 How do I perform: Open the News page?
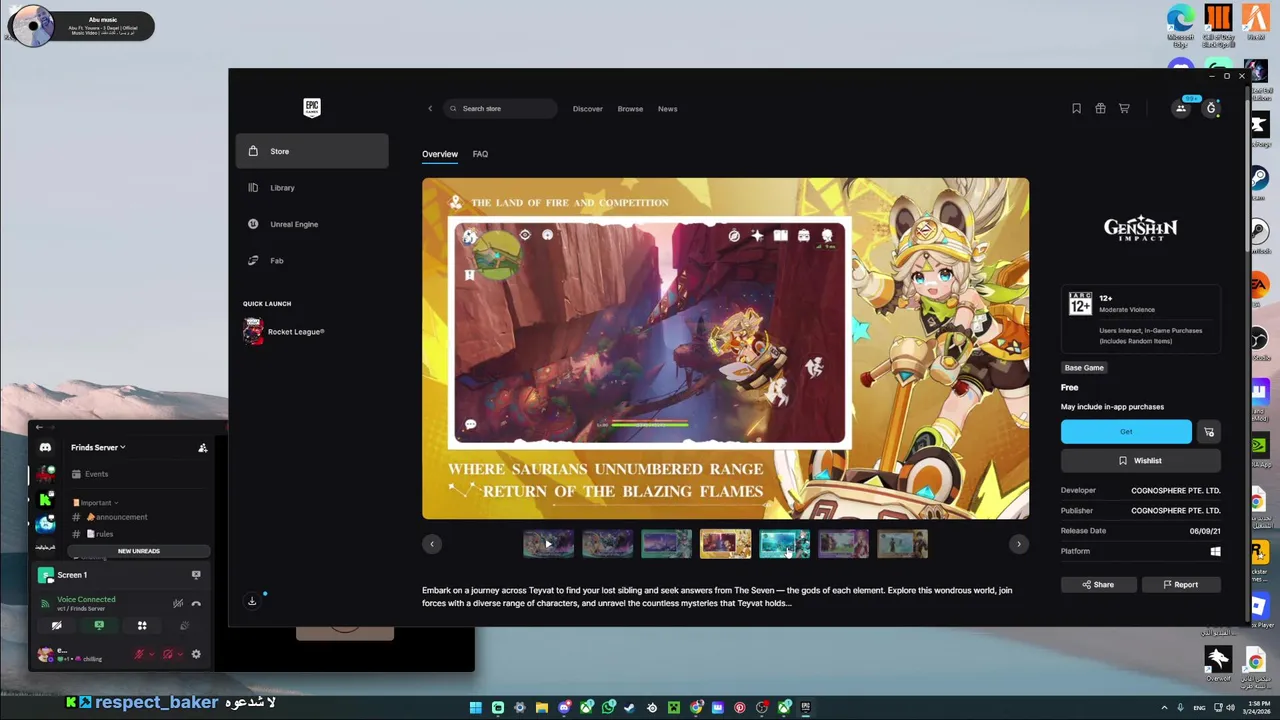(668, 108)
